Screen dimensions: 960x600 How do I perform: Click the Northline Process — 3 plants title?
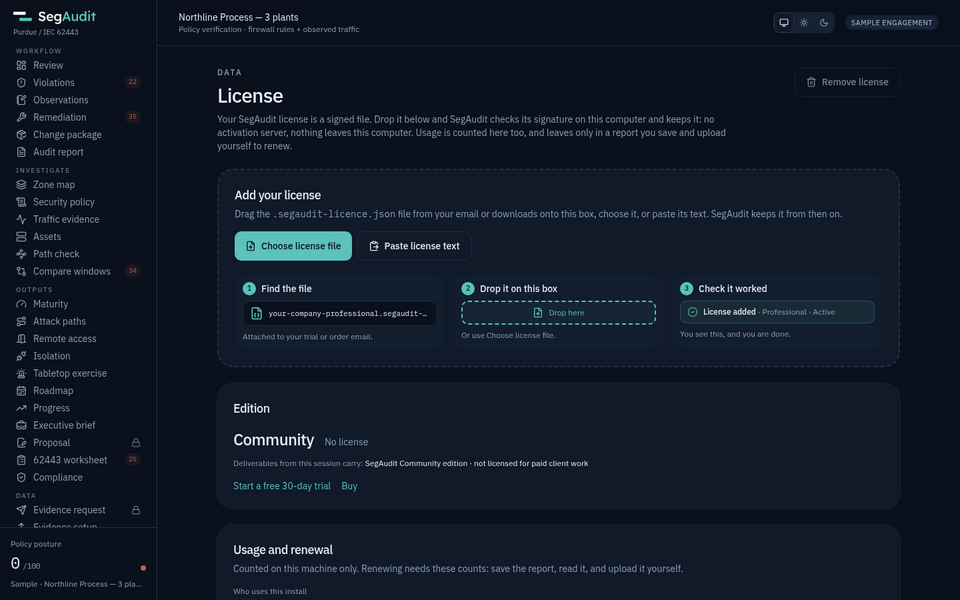(x=239, y=17)
